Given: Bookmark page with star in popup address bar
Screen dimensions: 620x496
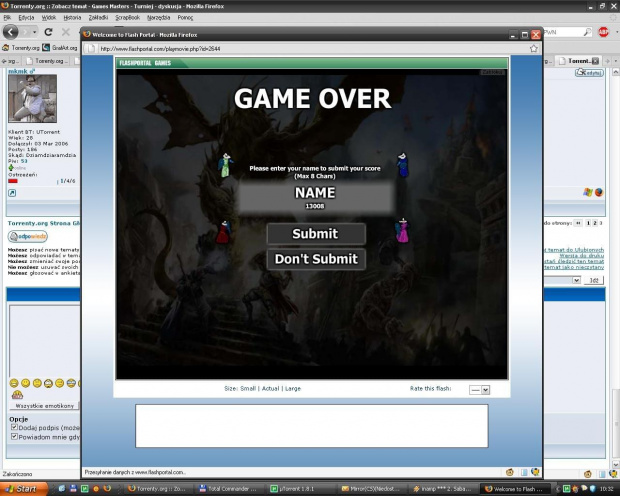Looking at the screenshot, I should point(534,49).
